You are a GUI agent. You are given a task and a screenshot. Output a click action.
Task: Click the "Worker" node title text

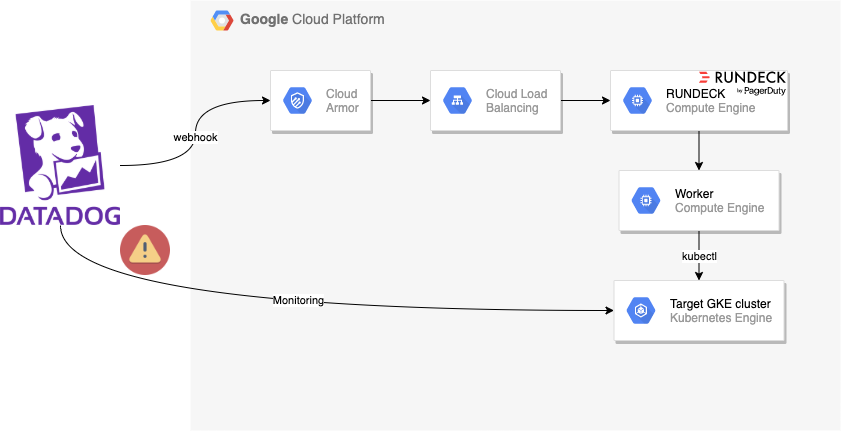coord(694,194)
